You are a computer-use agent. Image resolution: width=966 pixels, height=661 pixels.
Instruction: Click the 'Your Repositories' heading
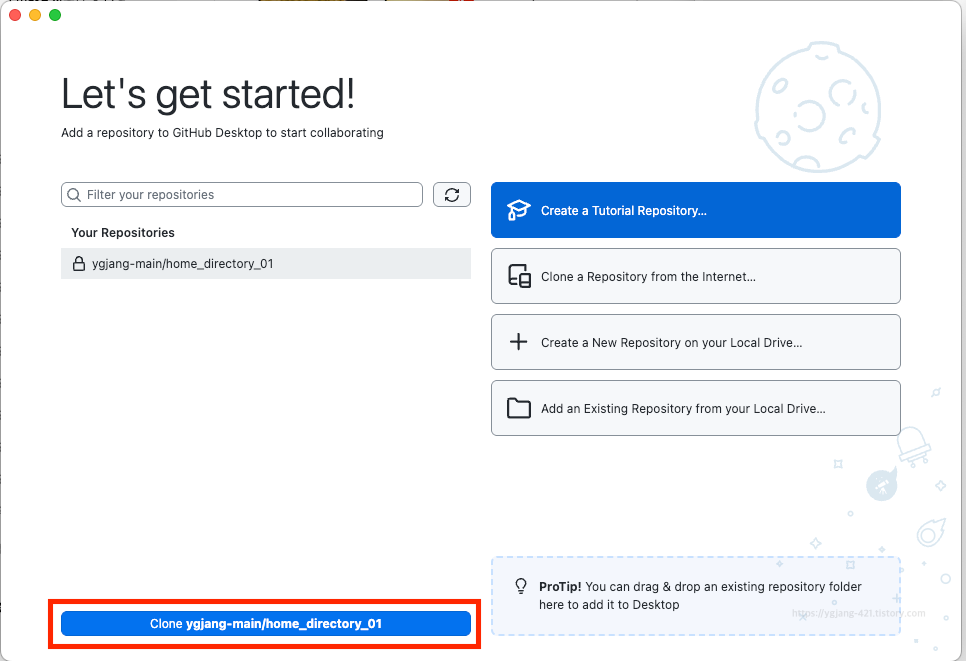123,233
